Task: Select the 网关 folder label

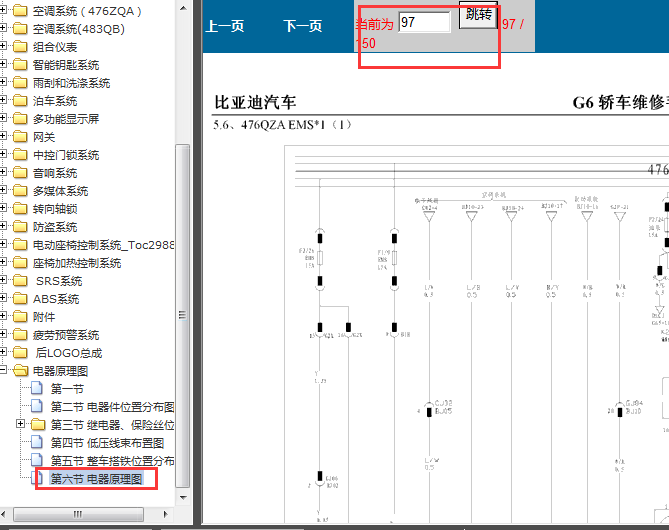Action: [x=44, y=137]
